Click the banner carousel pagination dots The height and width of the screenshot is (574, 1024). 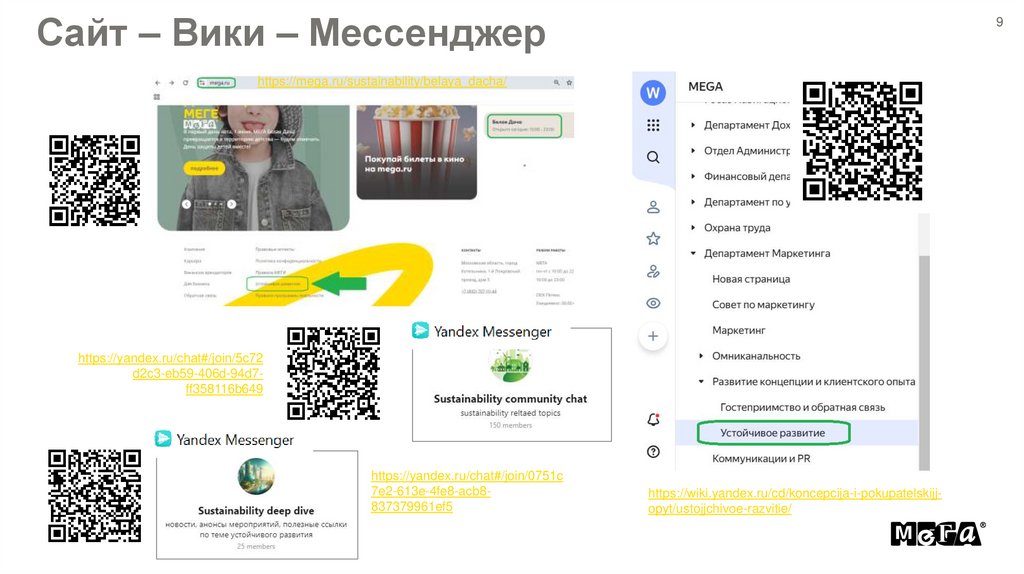(209, 204)
